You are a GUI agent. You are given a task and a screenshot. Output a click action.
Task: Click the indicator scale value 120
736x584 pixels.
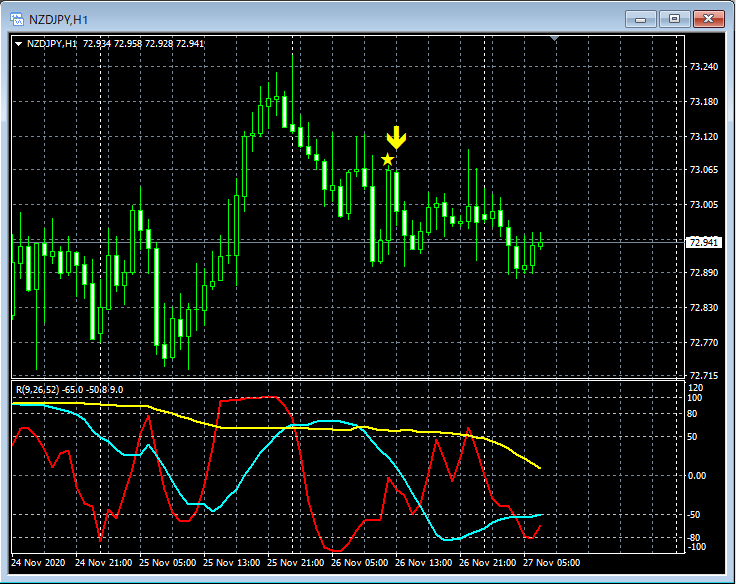(x=696, y=387)
